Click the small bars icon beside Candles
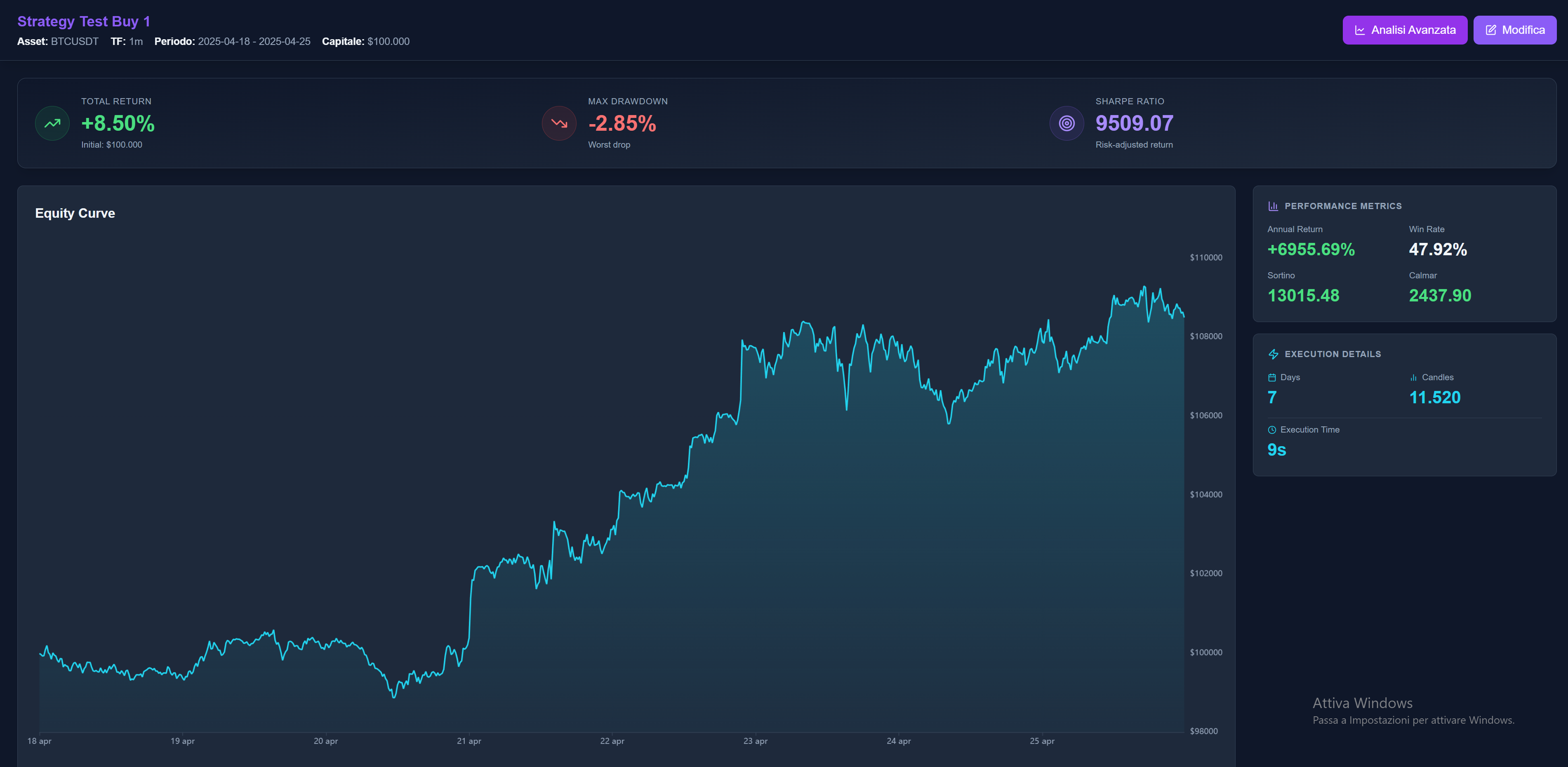 click(x=1413, y=377)
